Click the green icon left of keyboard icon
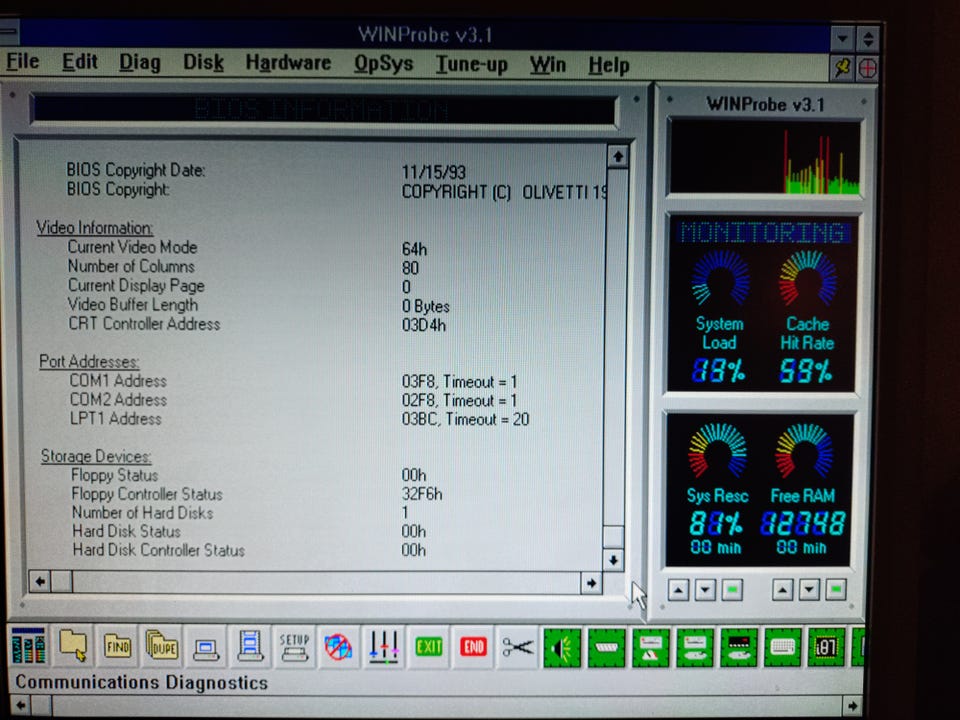The height and width of the screenshot is (720, 960). [x=739, y=647]
